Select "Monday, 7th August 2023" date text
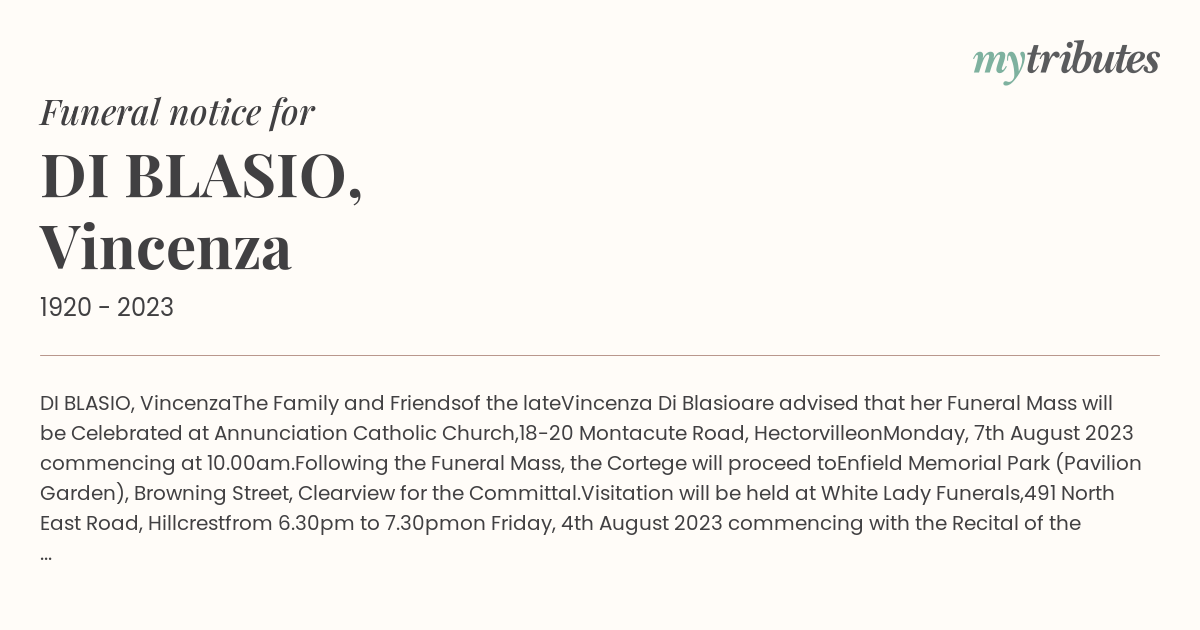The image size is (1200, 630). pos(1008,433)
